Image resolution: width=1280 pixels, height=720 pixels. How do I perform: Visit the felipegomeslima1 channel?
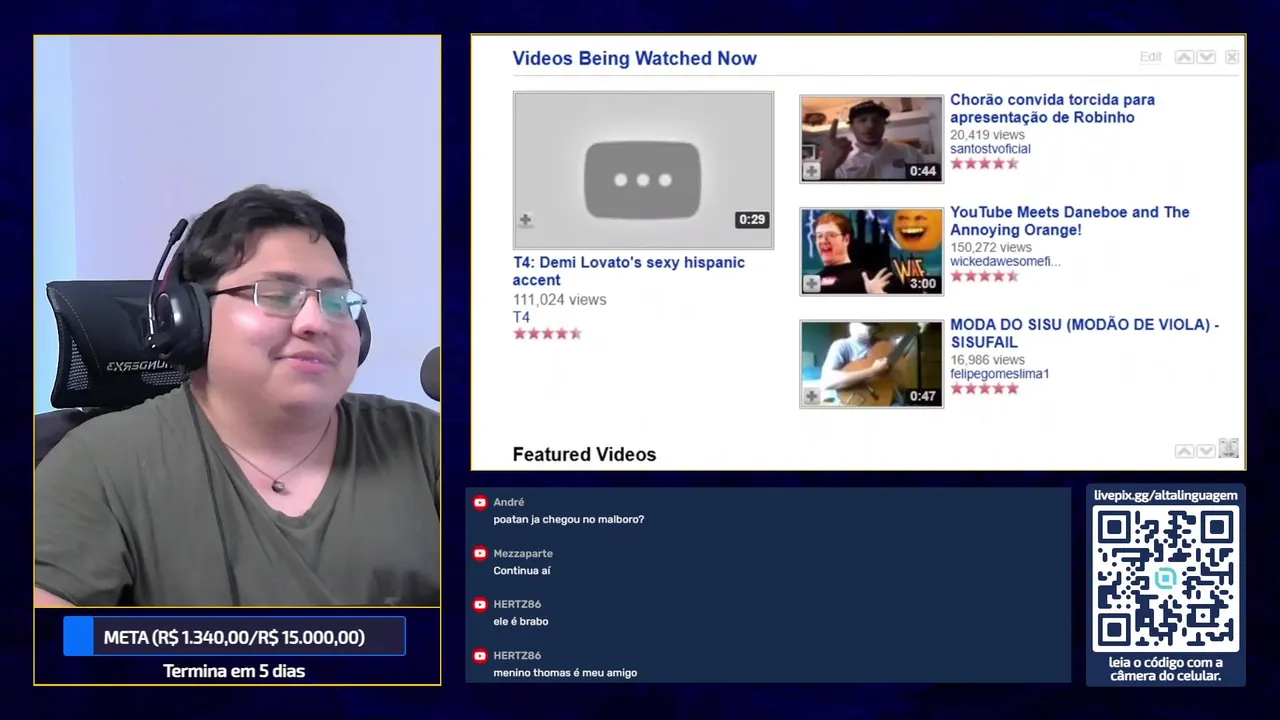tap(999, 374)
